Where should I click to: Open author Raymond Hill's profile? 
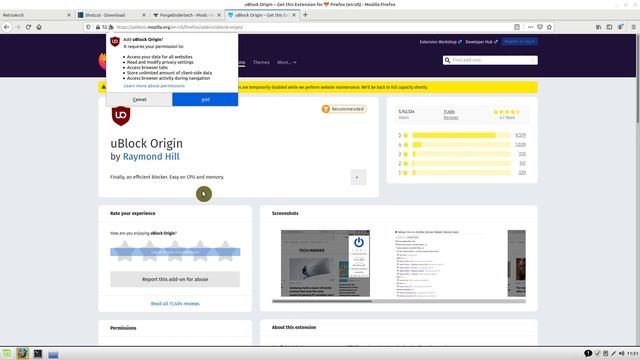(x=151, y=156)
